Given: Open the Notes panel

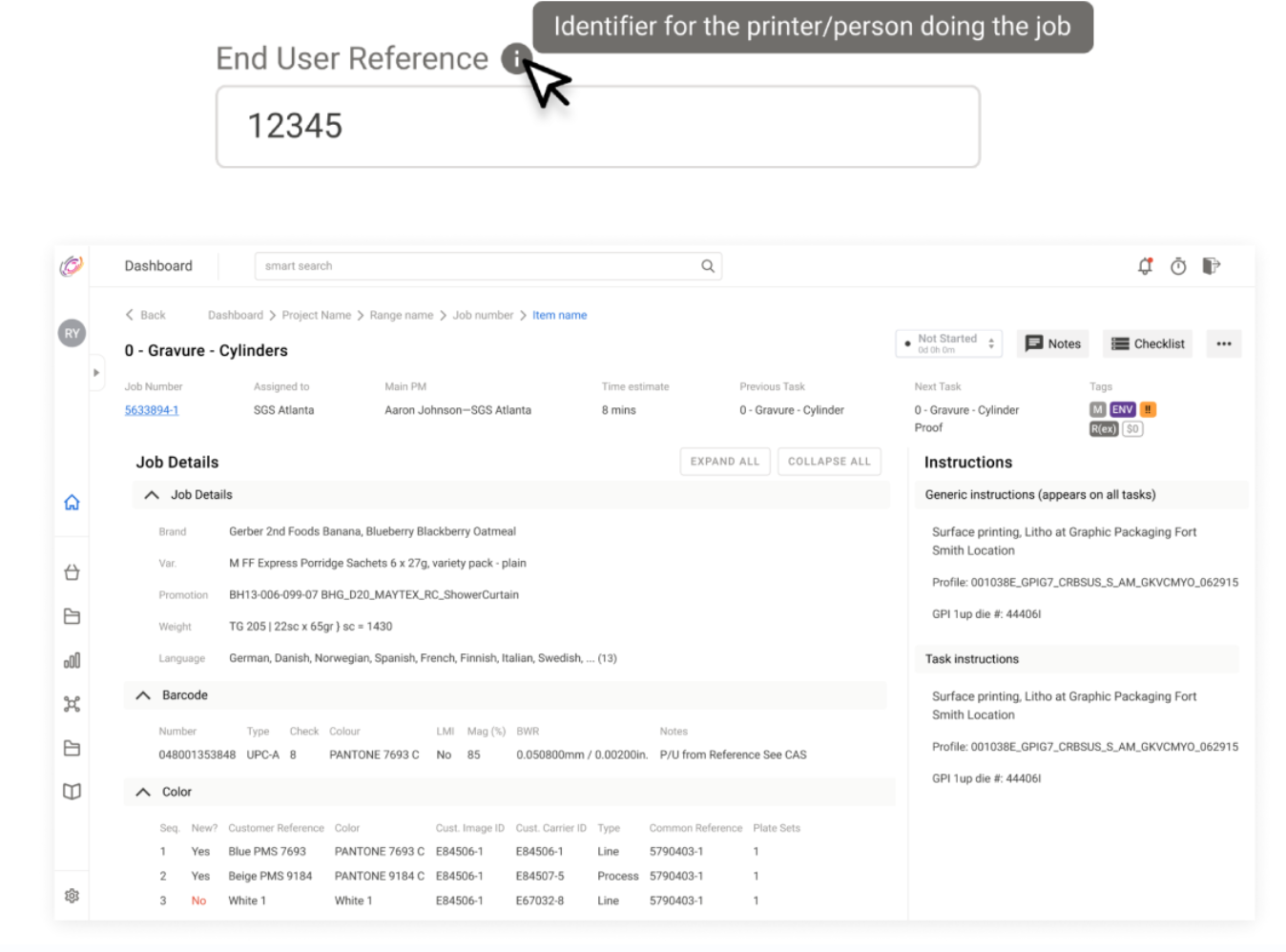Looking at the screenshot, I should coord(1052,343).
